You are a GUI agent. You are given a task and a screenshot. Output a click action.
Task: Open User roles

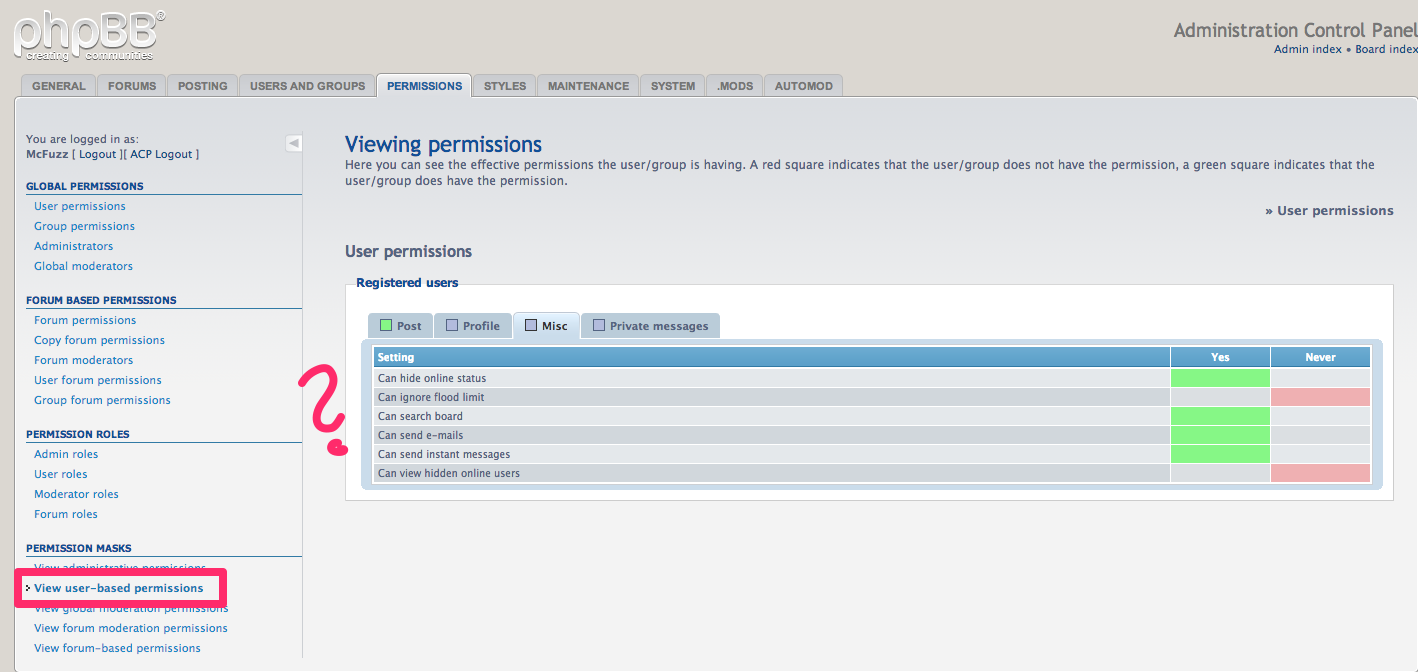(x=61, y=474)
